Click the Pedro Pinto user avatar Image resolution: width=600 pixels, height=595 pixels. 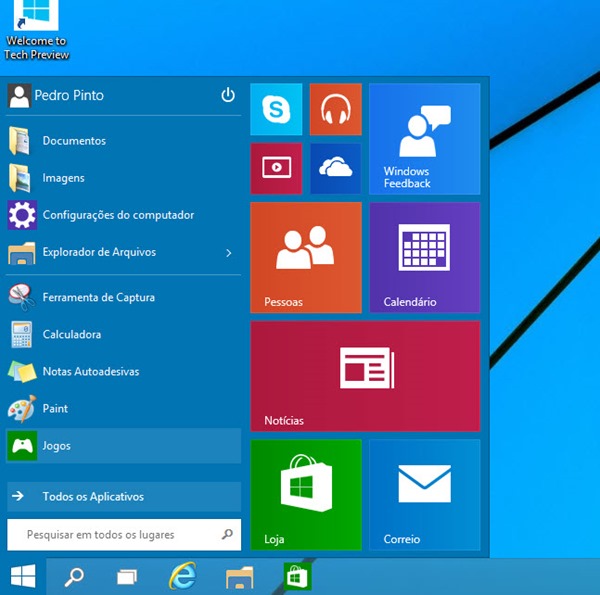click(19, 95)
